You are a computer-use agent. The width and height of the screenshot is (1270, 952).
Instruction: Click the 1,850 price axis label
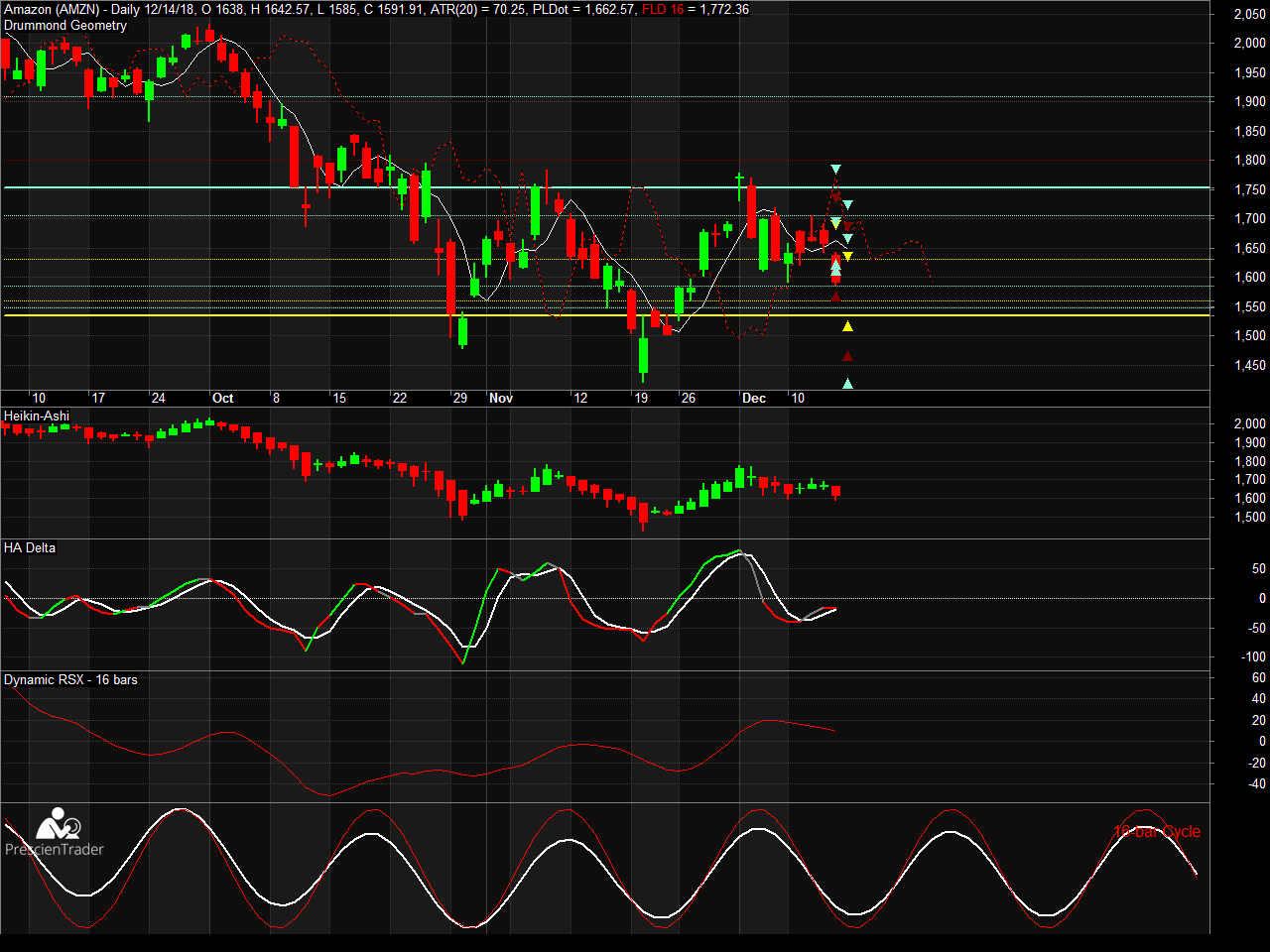1249,131
